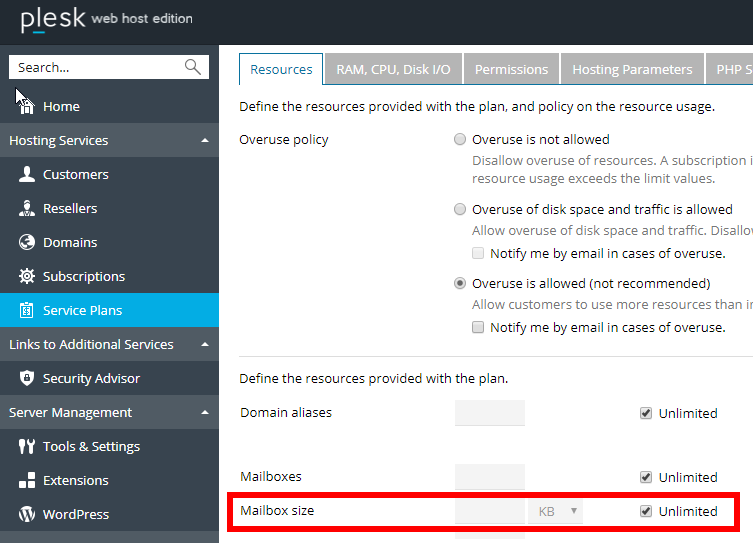The width and height of the screenshot is (753, 543).
Task: Select the Subscriptions gear icon
Action: pyautogui.click(x=26, y=276)
